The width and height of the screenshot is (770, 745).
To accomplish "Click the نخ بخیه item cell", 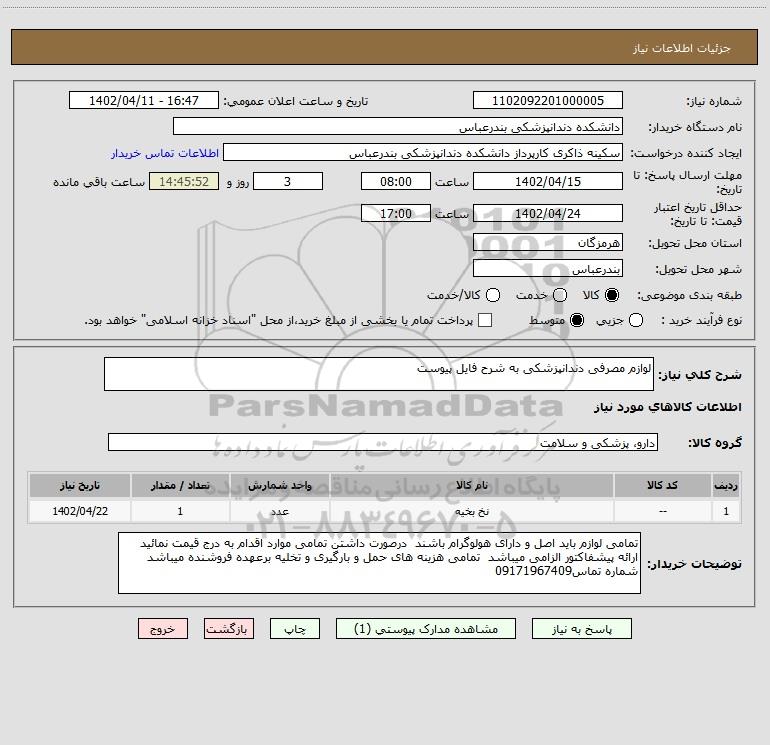I will 471,512.
